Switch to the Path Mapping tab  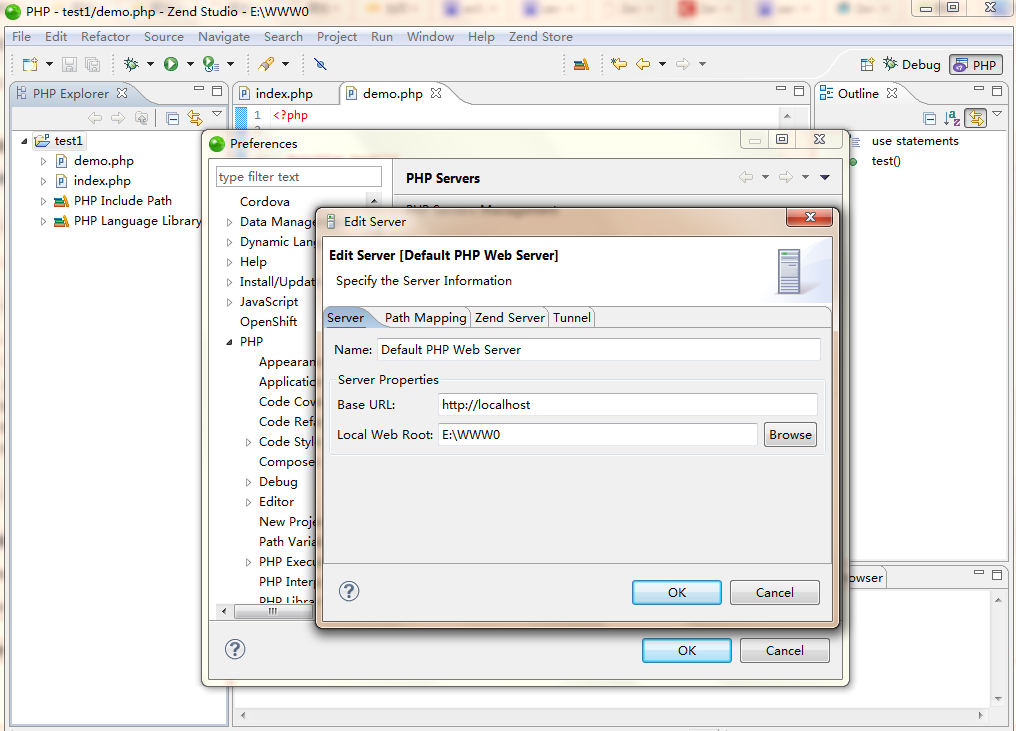(x=425, y=318)
